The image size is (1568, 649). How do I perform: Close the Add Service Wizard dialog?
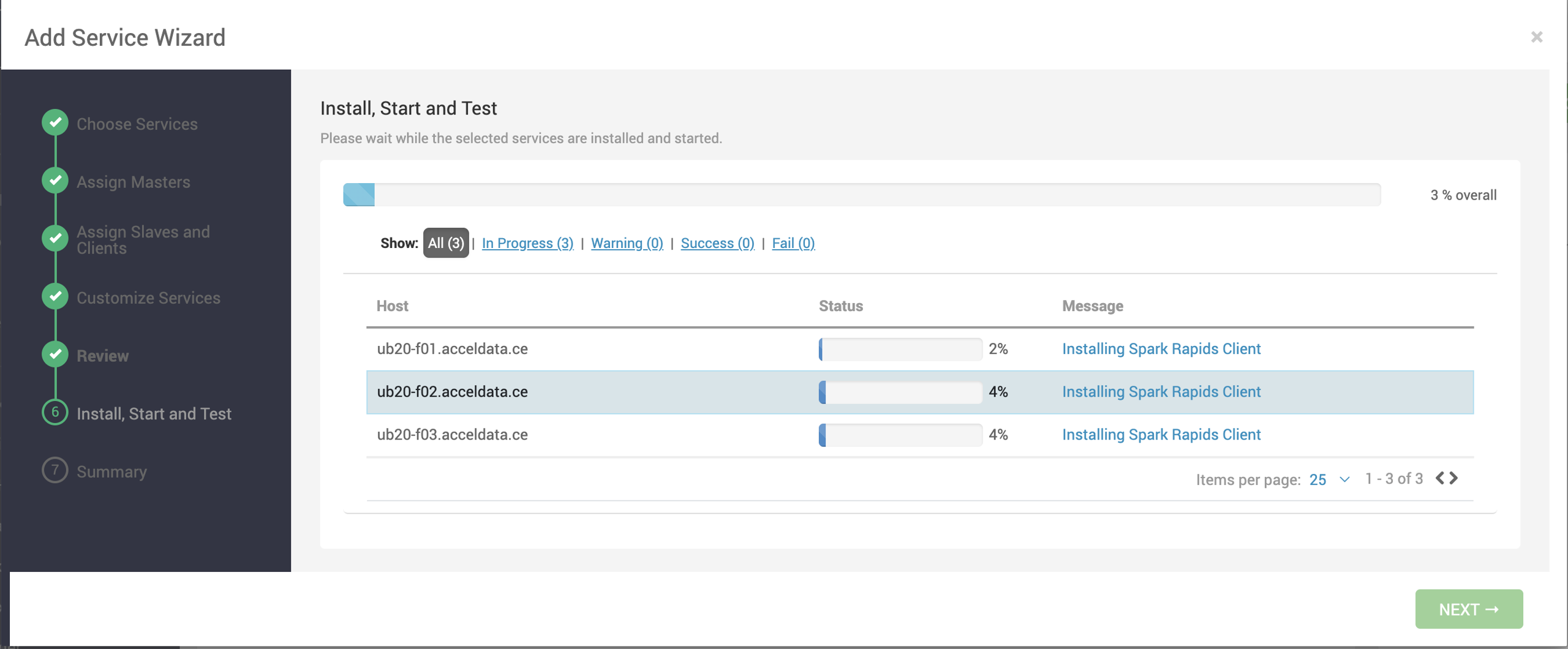(x=1536, y=37)
